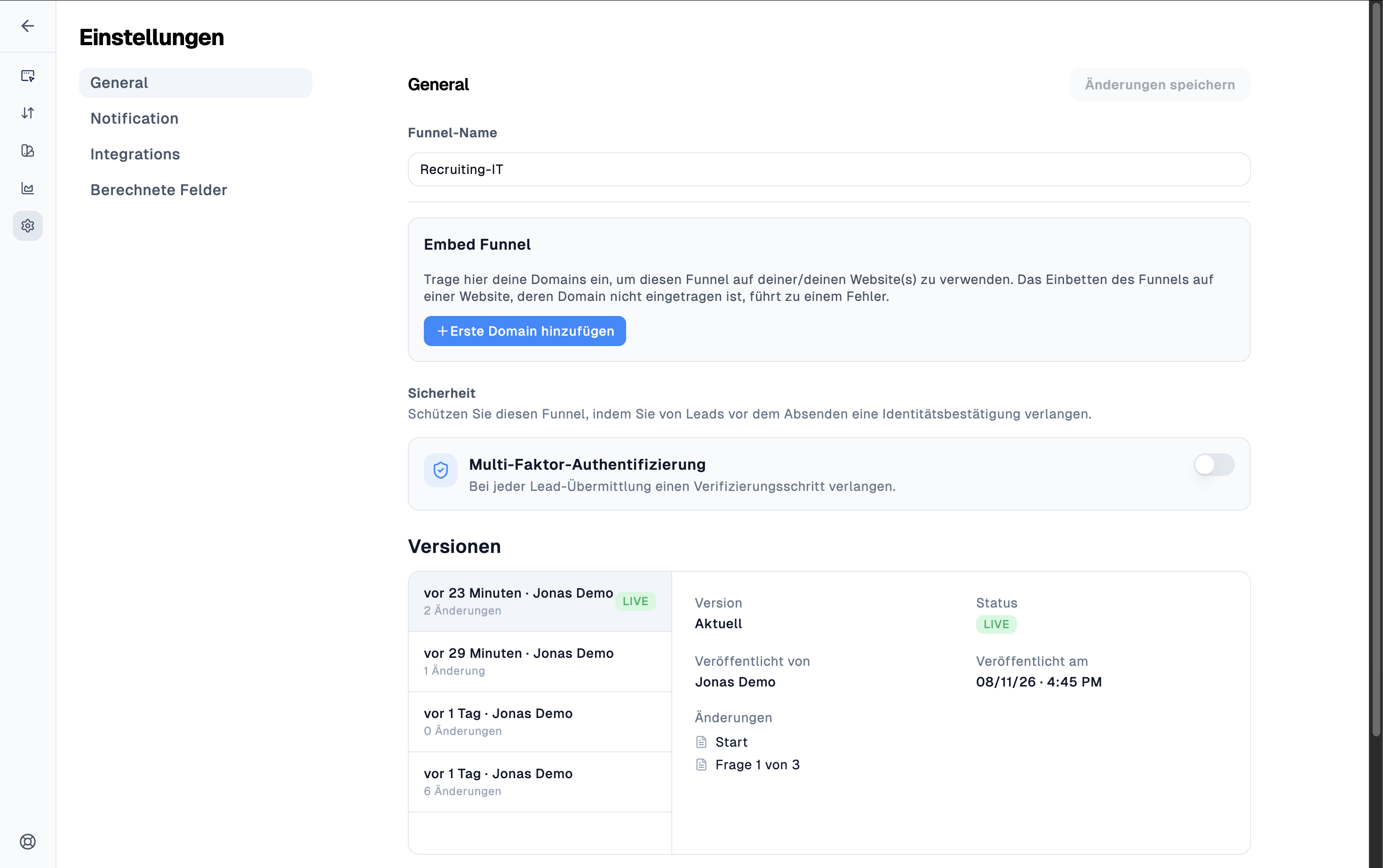The height and width of the screenshot is (868, 1383).
Task: Click the Sicherheit section label
Action: click(x=442, y=393)
